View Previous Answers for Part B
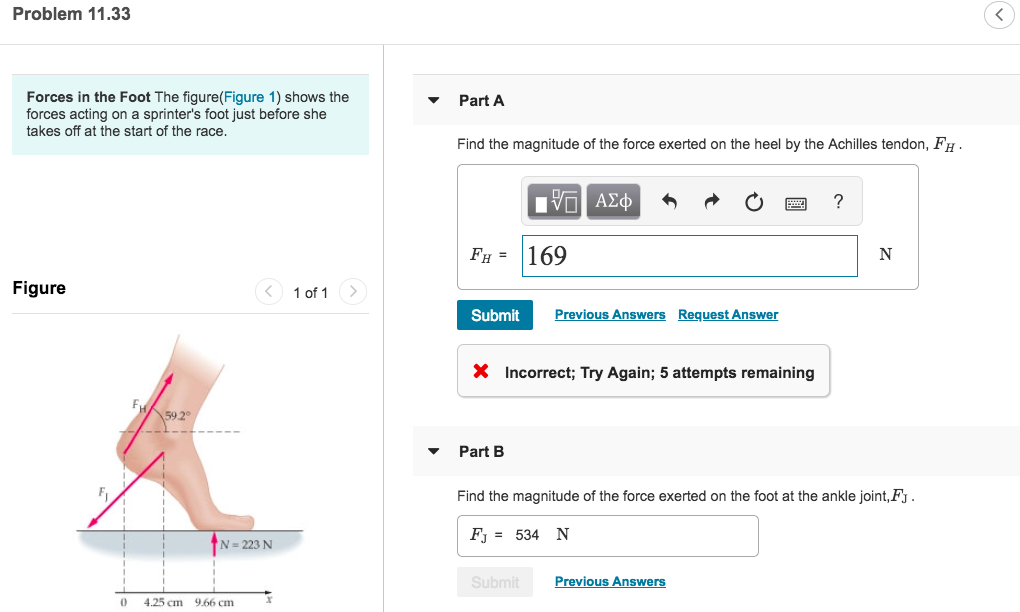This screenshot has width=1020, height=612. pos(609,581)
